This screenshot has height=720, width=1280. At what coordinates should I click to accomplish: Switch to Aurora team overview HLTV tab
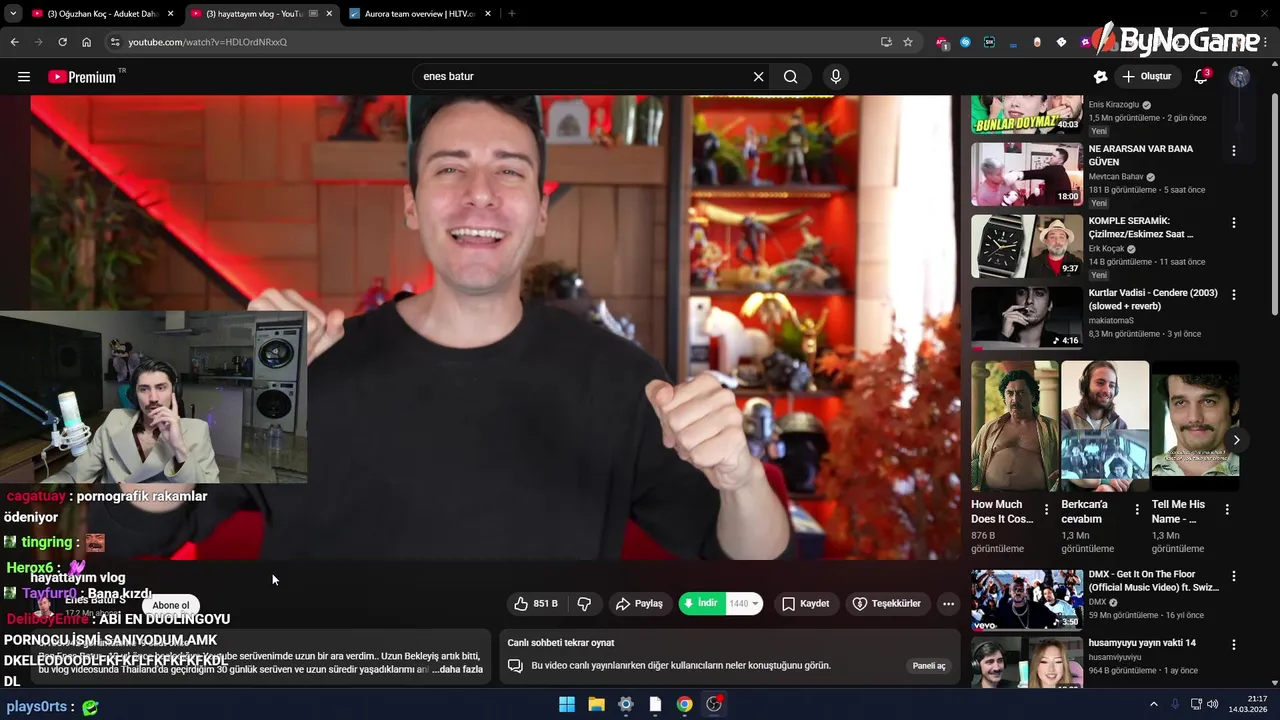click(x=420, y=14)
